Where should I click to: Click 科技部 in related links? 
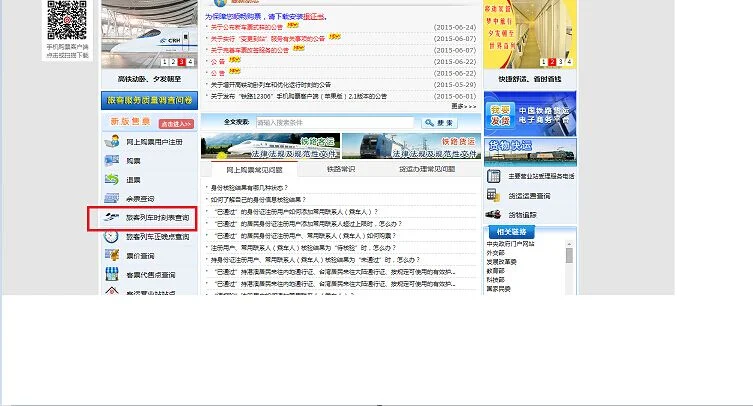(x=495, y=280)
